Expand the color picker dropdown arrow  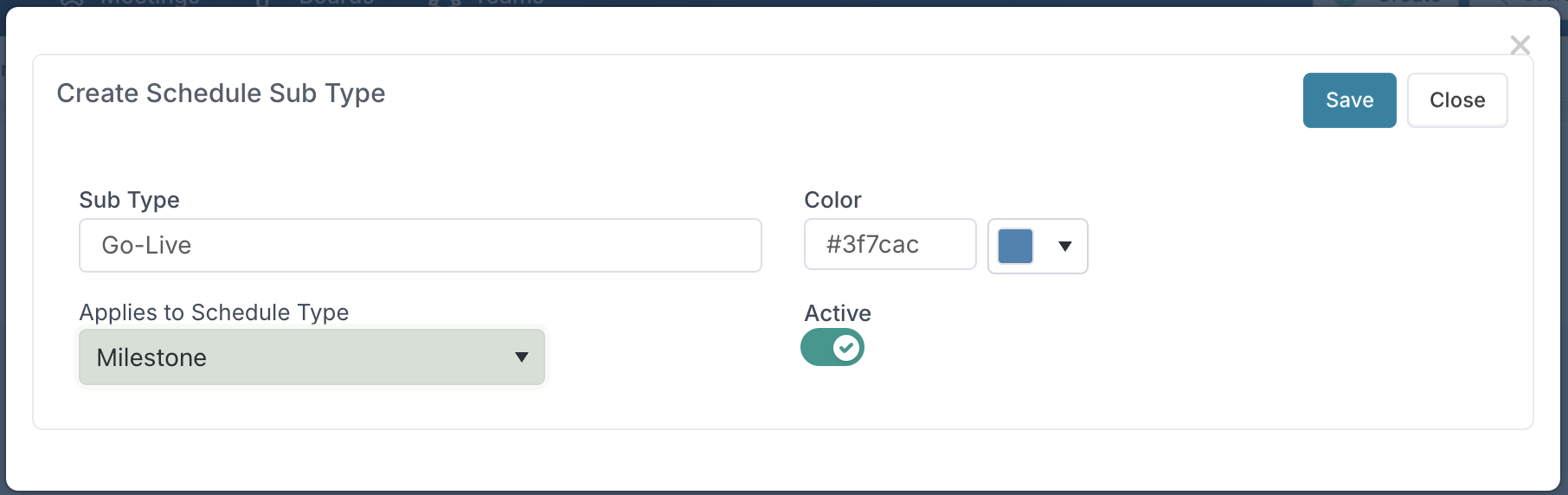tap(1065, 246)
